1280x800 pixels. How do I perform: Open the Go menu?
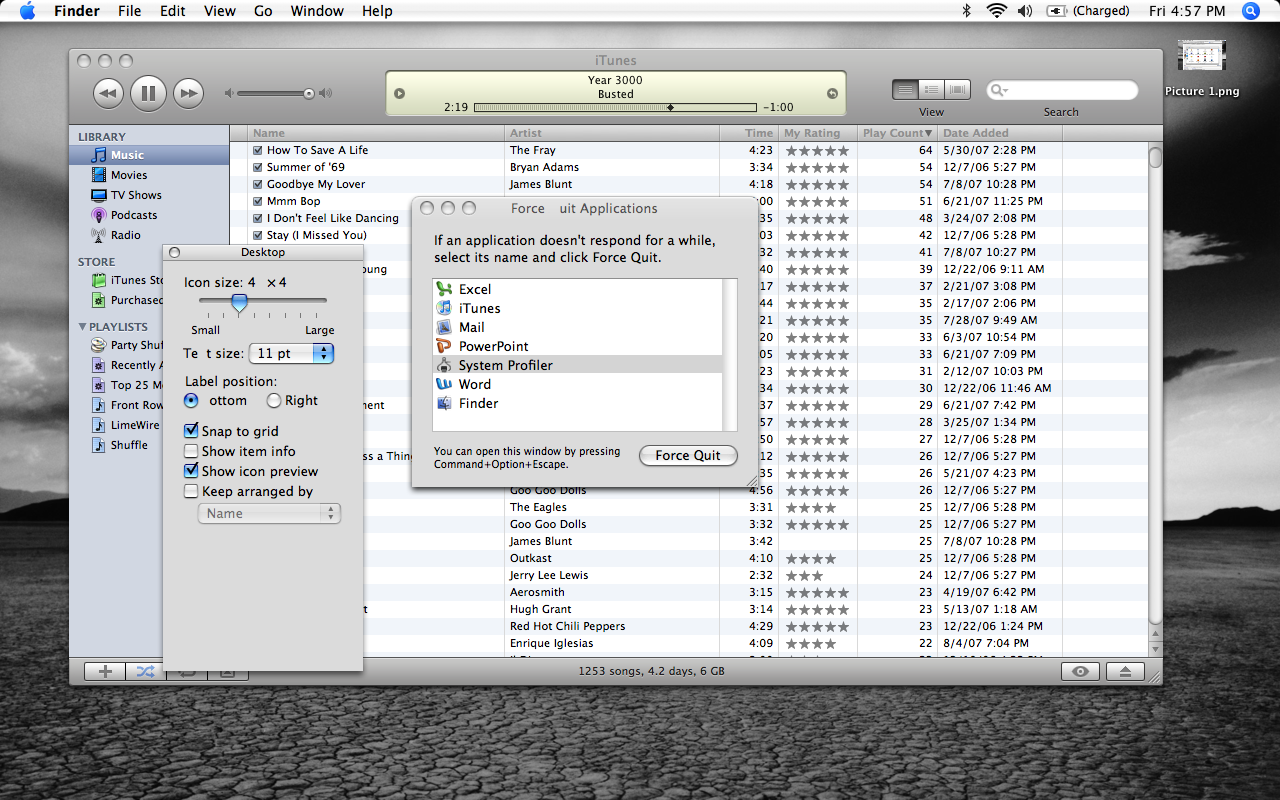[263, 11]
